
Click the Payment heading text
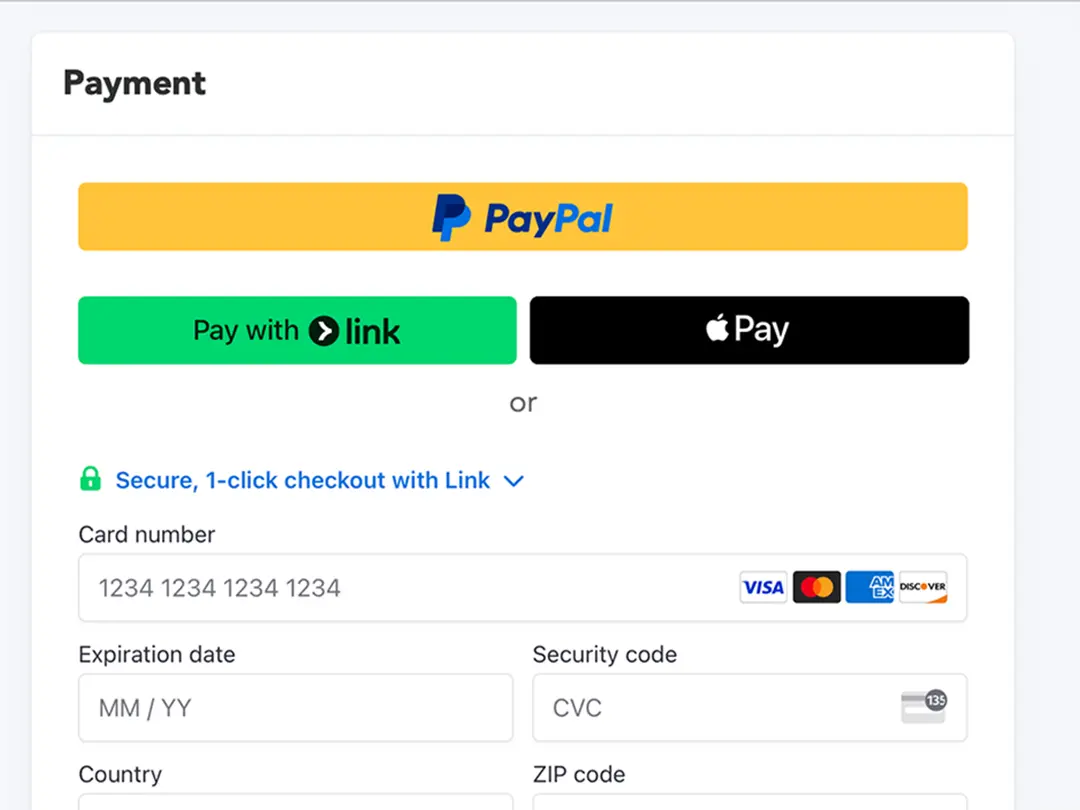[x=134, y=83]
